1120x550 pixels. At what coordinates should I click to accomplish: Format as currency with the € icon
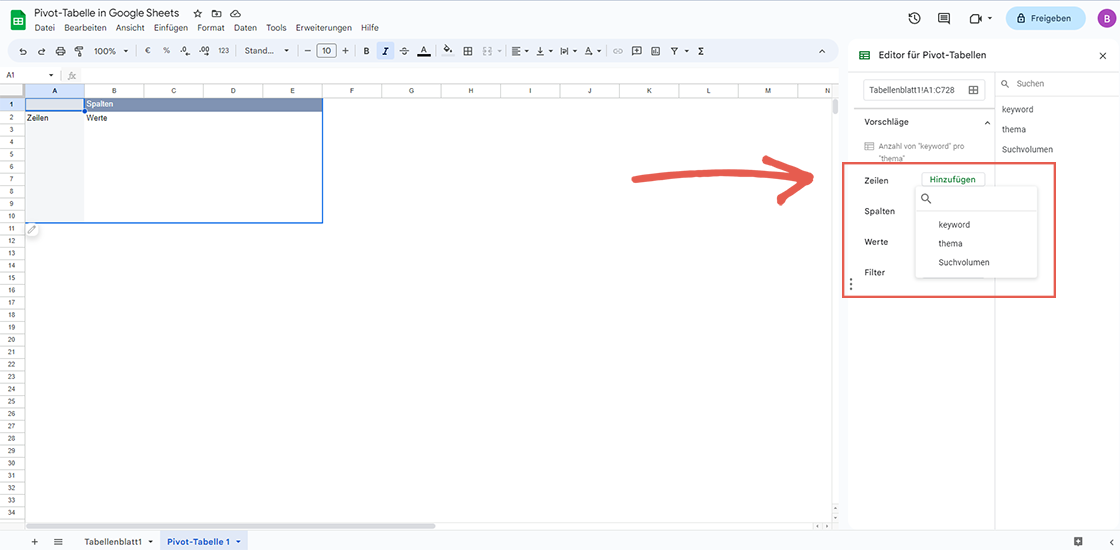pos(148,51)
